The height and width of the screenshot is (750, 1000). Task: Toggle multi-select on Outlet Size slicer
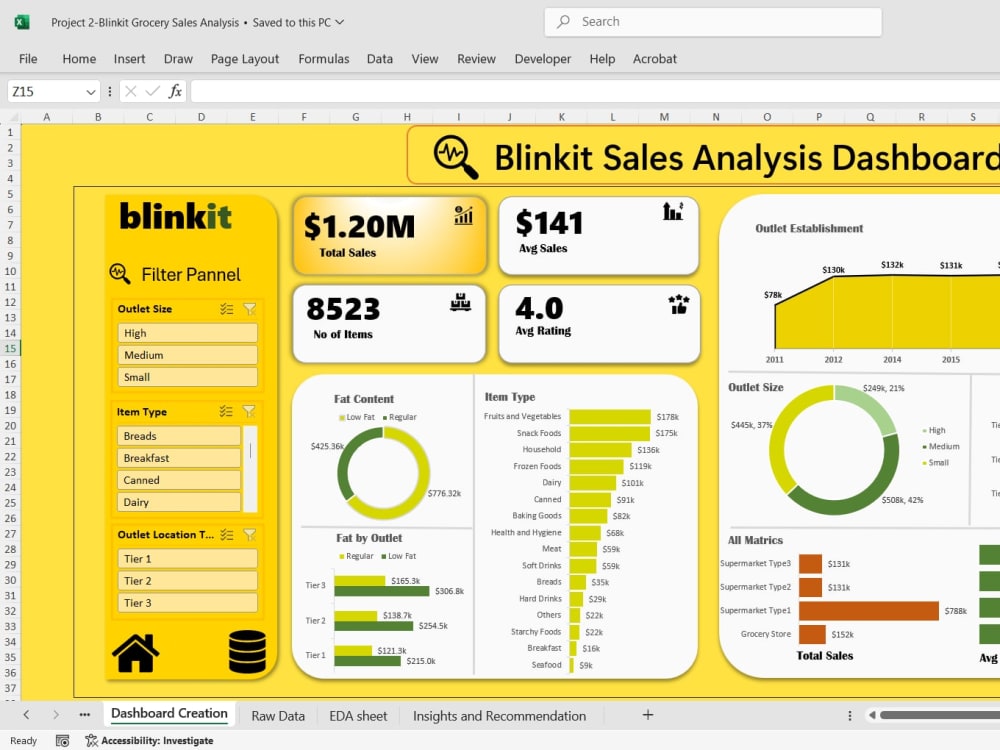point(226,309)
